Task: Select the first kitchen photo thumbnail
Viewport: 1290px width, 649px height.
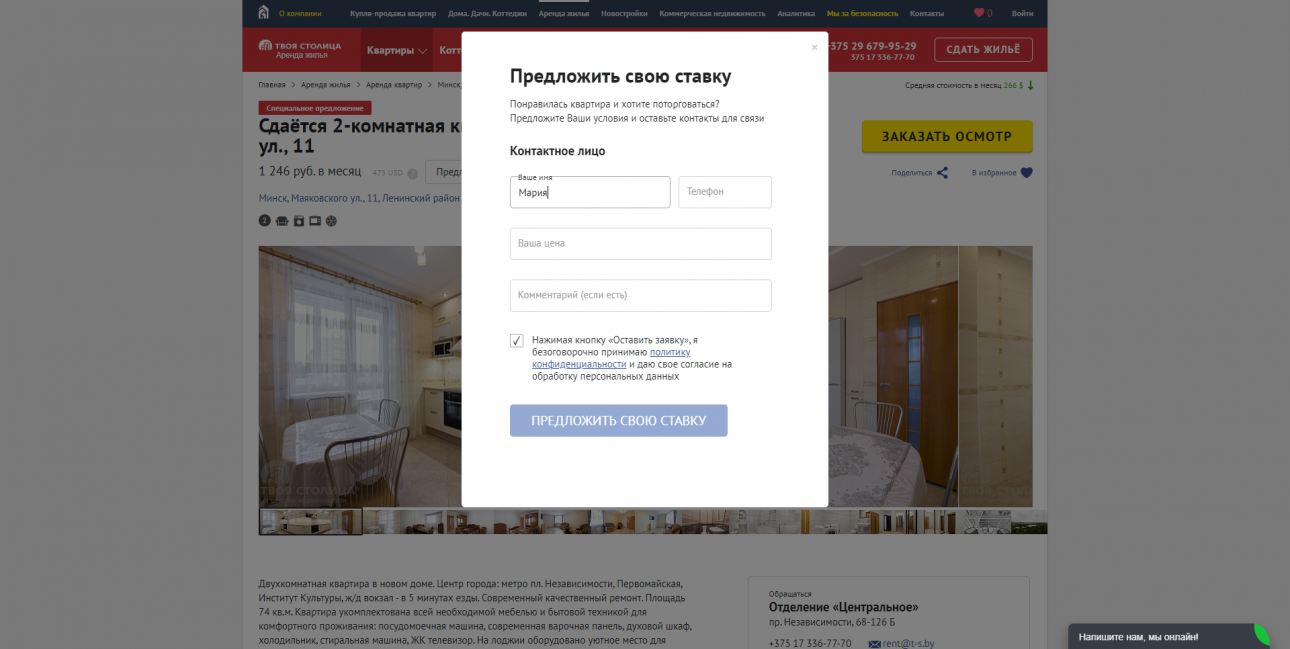Action: click(x=311, y=522)
